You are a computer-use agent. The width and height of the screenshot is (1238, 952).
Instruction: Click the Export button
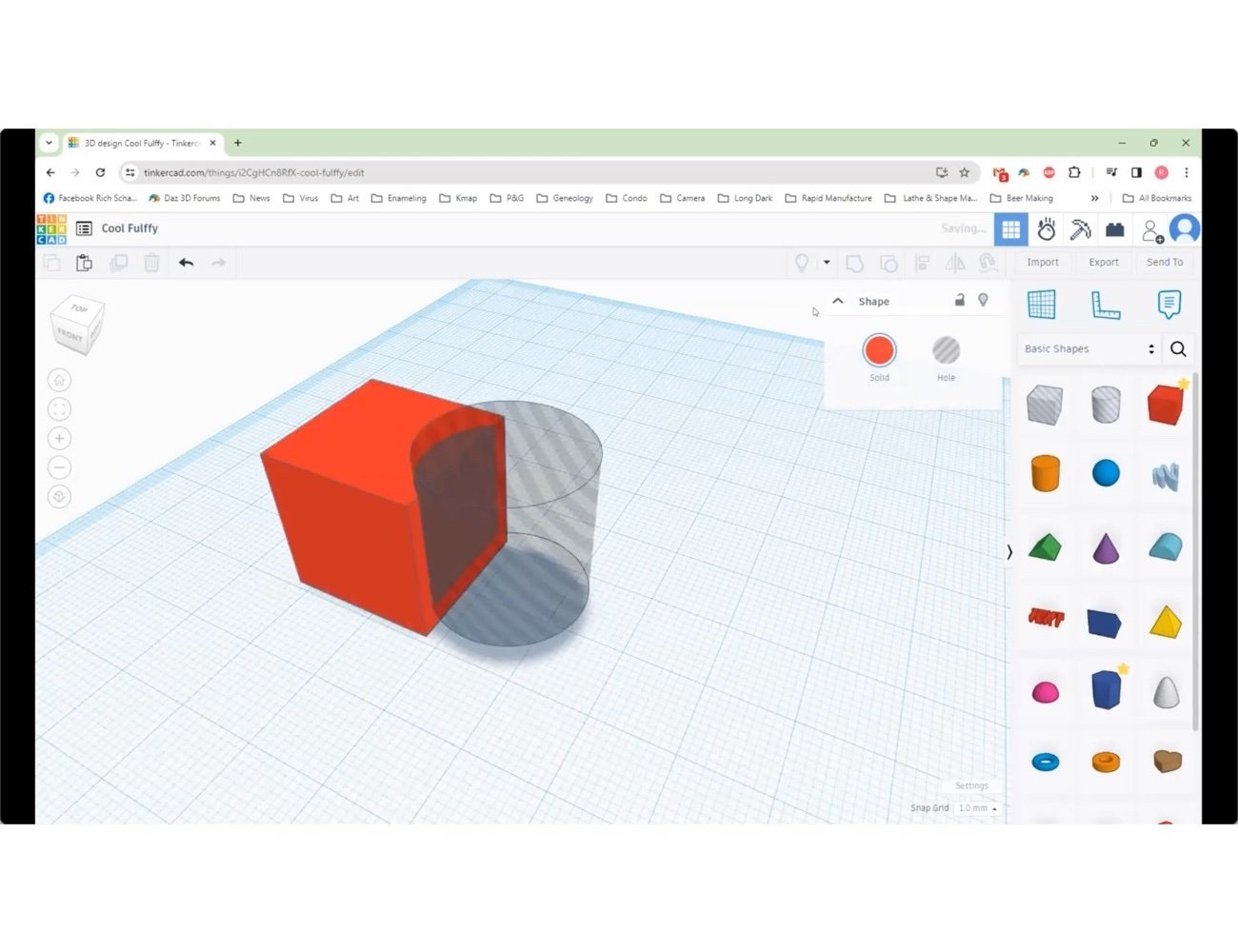click(1103, 262)
